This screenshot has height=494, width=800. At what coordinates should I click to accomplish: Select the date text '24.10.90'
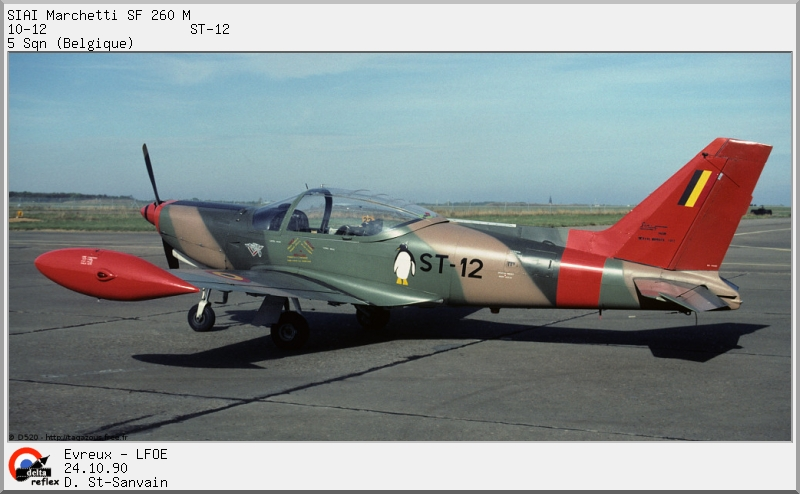point(95,468)
